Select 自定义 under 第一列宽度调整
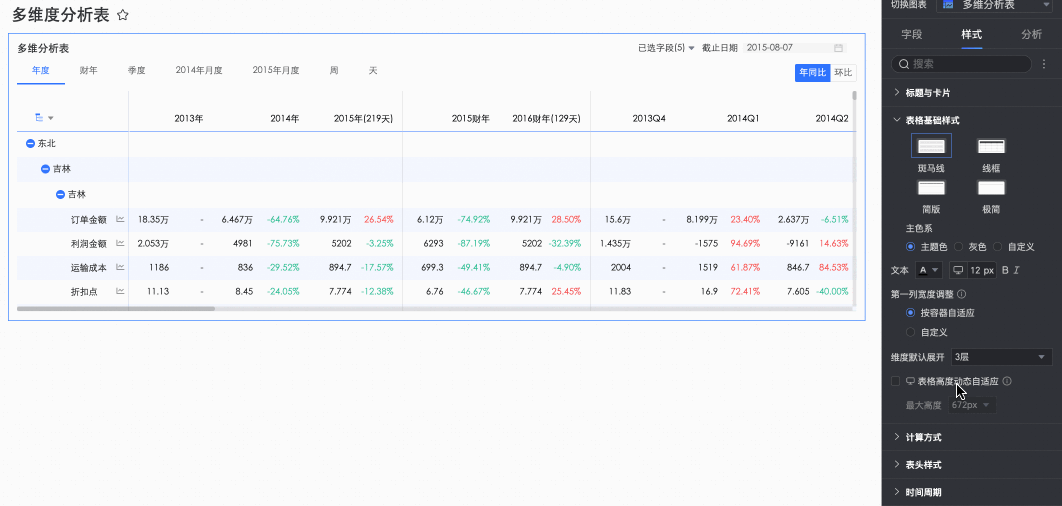1062x506 pixels. 910,332
